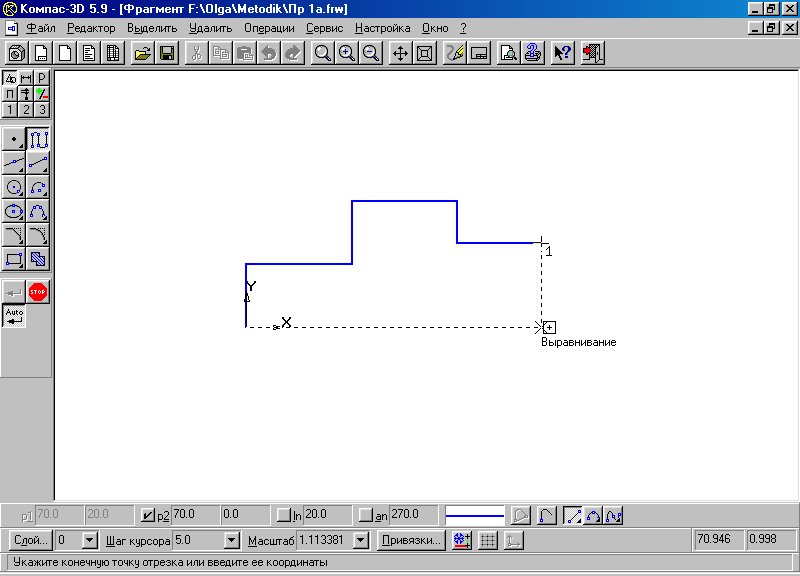The width and height of the screenshot is (800, 576).
Task: Create a new drawing sheet
Action: pyautogui.click(x=41, y=53)
